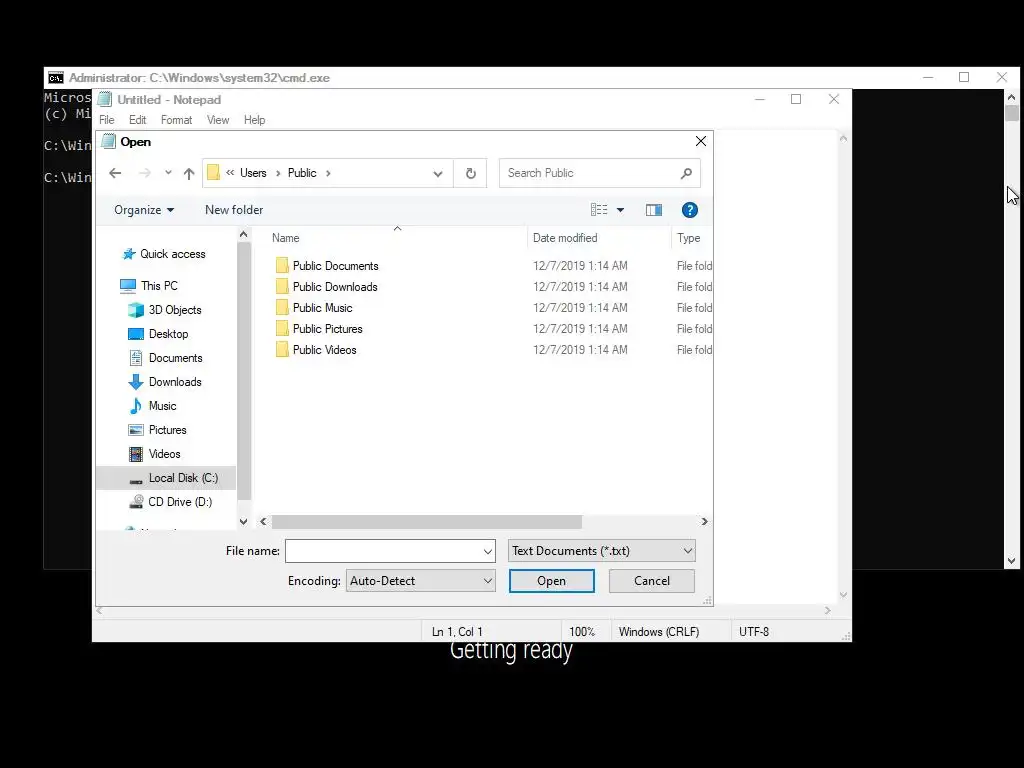Click Ln 1, Col 1 status text

click(x=457, y=632)
